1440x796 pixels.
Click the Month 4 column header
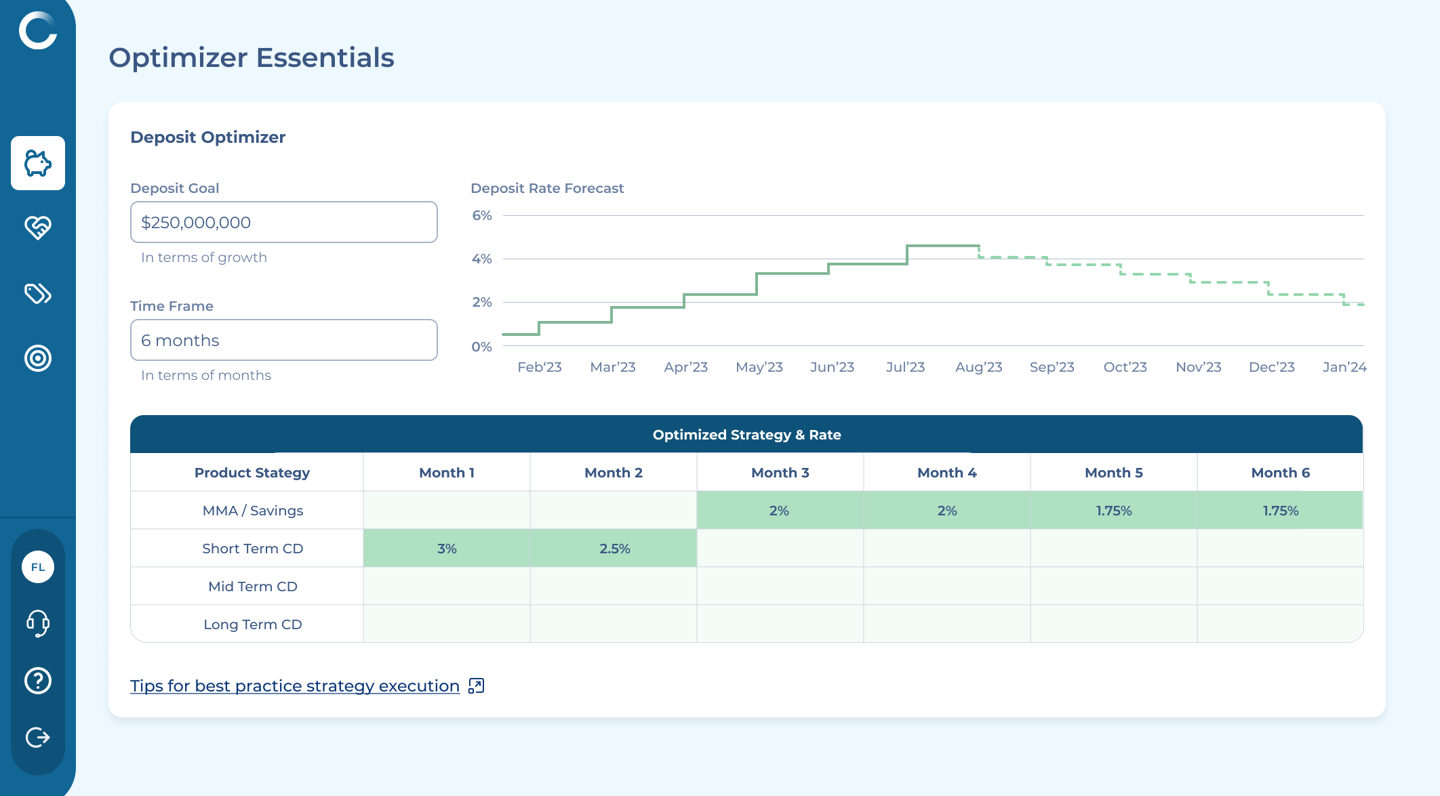tap(947, 473)
